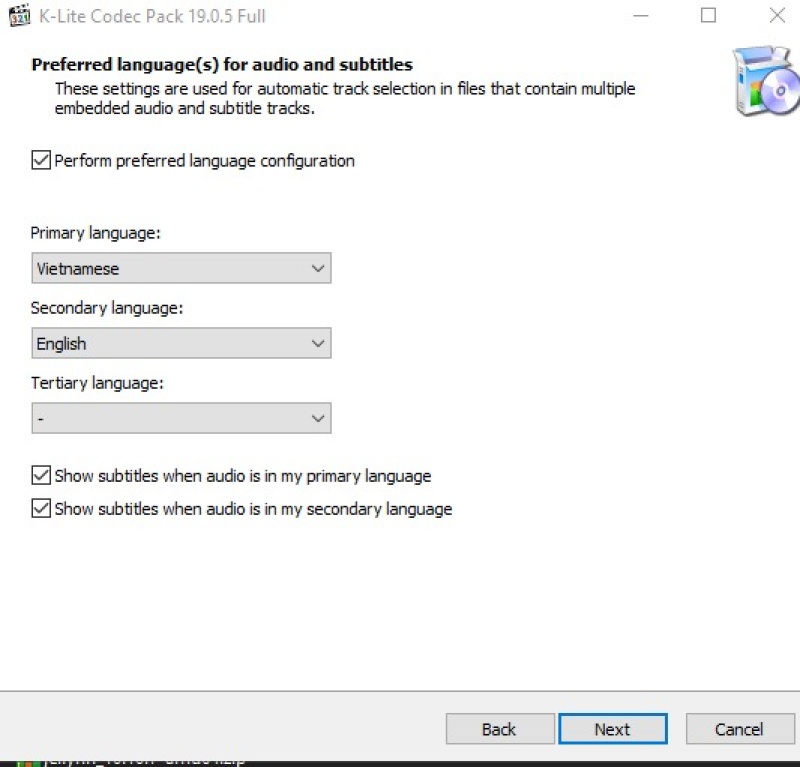Viewport: 800px width, 767px height.
Task: Click the Tertiary language label
Action: pos(97,383)
